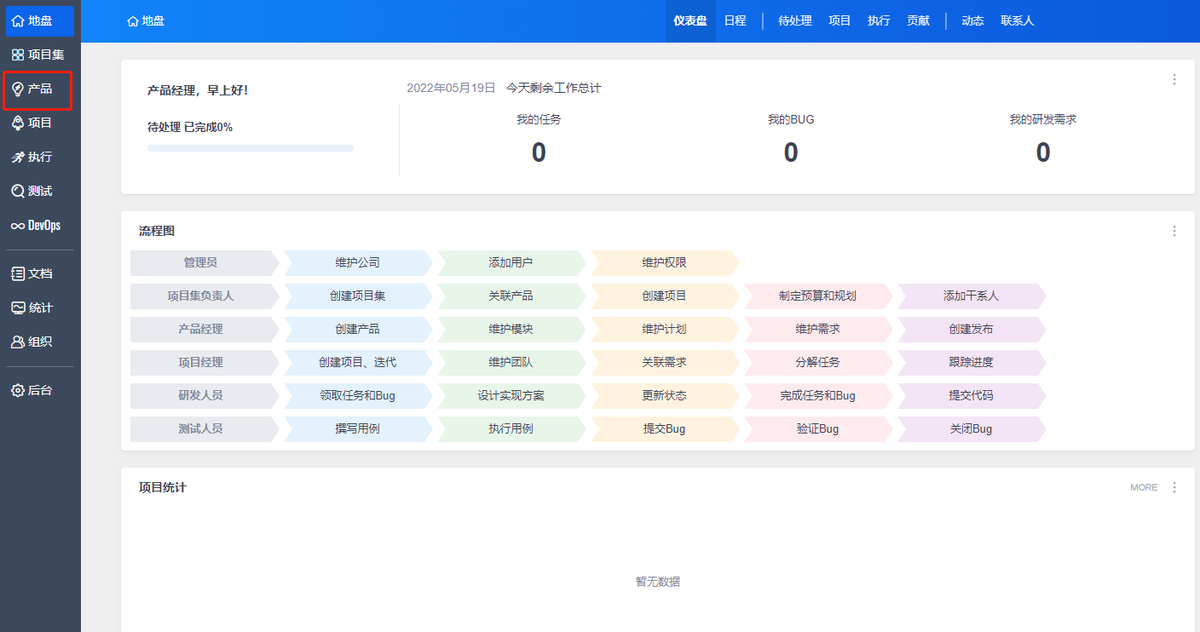Click 添加干系人 flow step
Screen dimensions: 1200x632
pos(971,296)
